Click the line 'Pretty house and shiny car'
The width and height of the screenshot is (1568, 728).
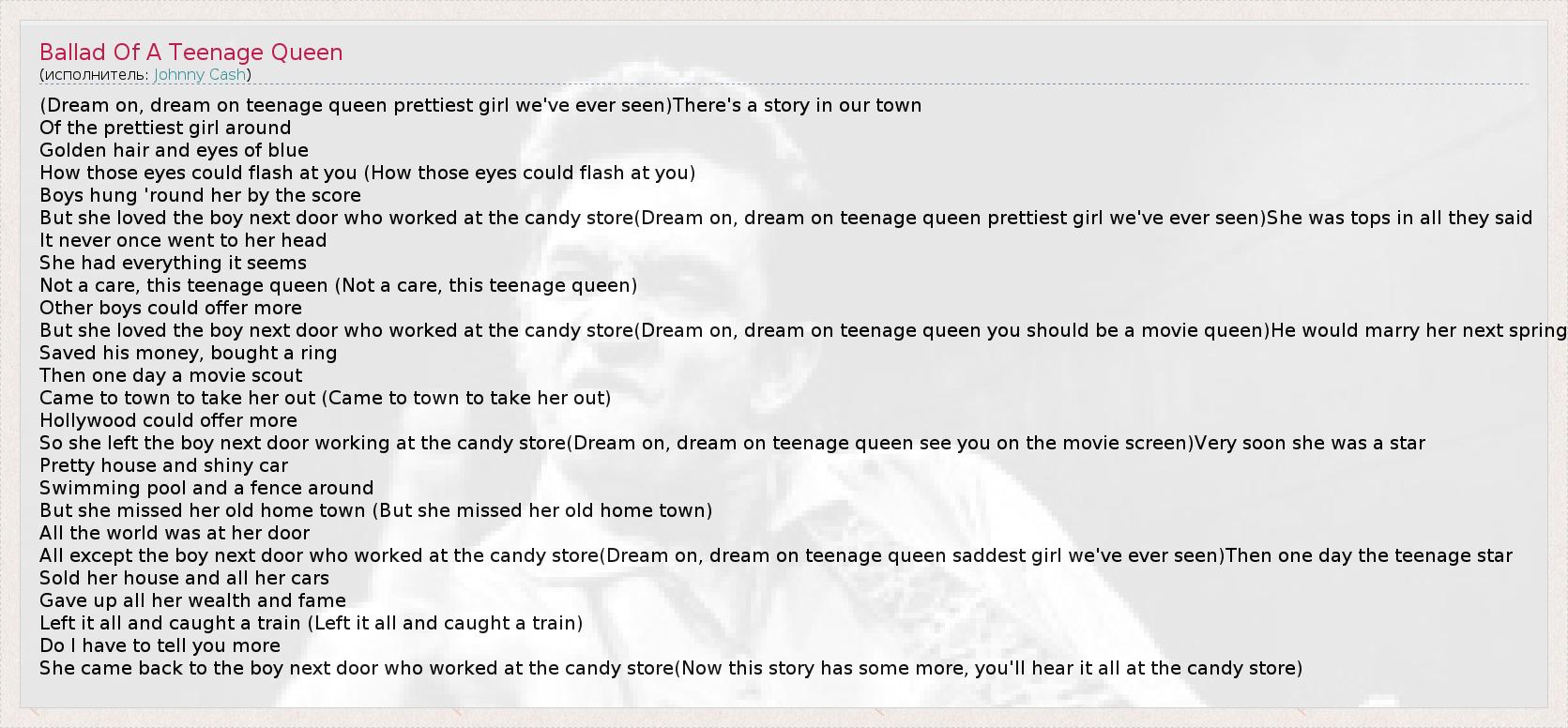[163, 465]
